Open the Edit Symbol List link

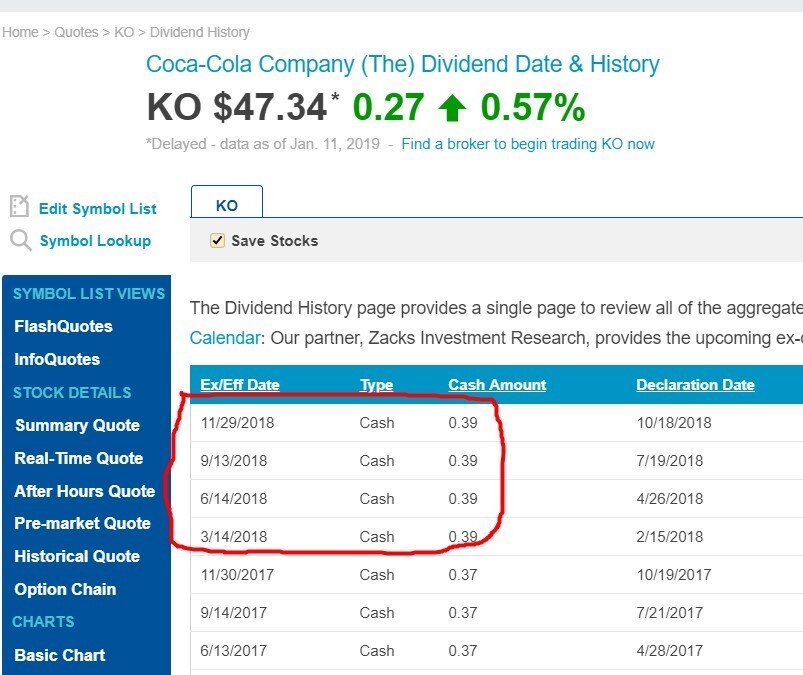[98, 209]
